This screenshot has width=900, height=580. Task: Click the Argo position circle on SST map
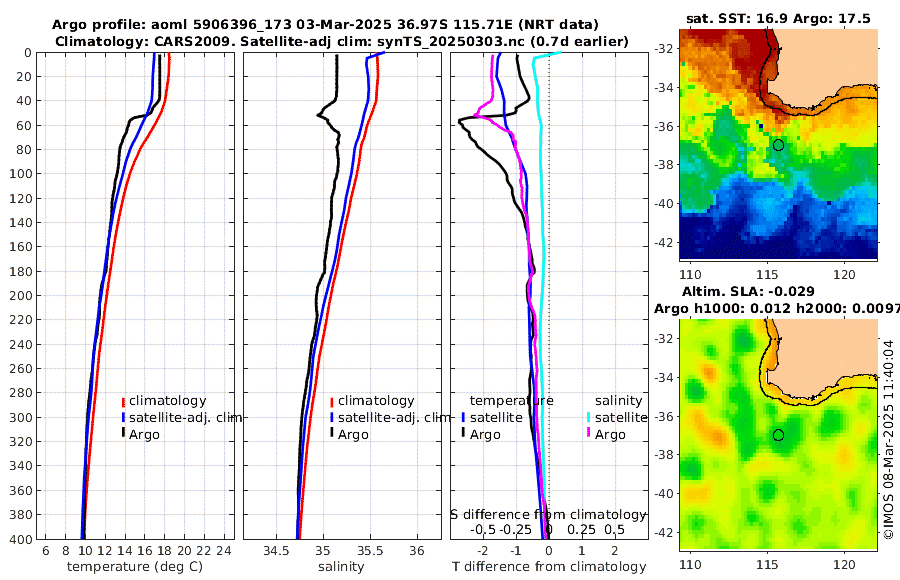[x=778, y=145]
